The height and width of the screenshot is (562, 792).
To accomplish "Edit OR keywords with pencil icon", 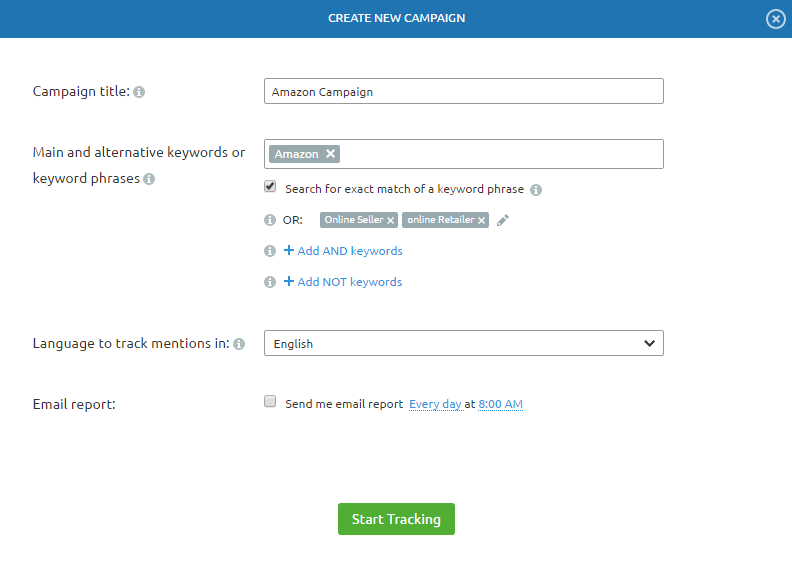I will pyautogui.click(x=503, y=220).
